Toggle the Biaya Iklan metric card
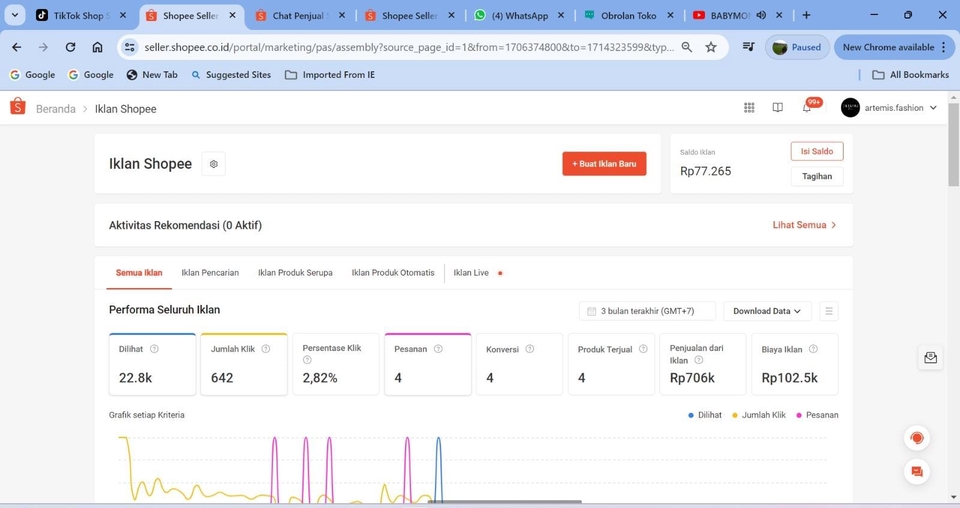Image resolution: width=960 pixels, height=508 pixels. [x=795, y=364]
